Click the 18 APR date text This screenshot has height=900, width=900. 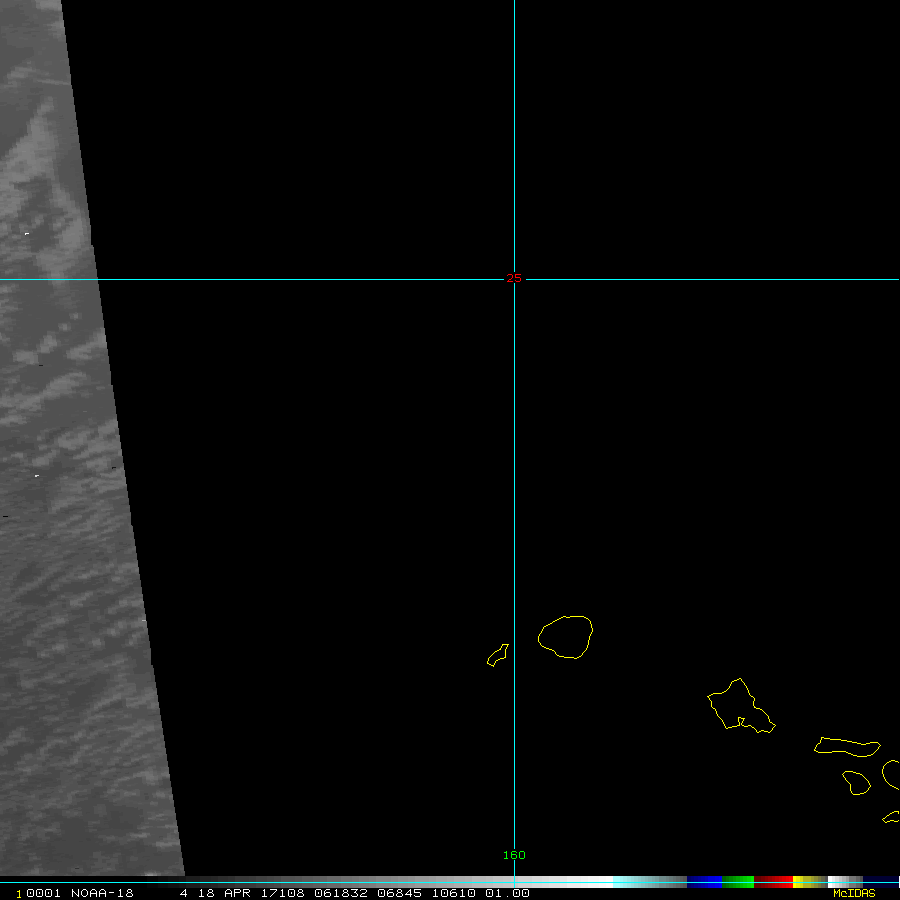(x=220, y=893)
